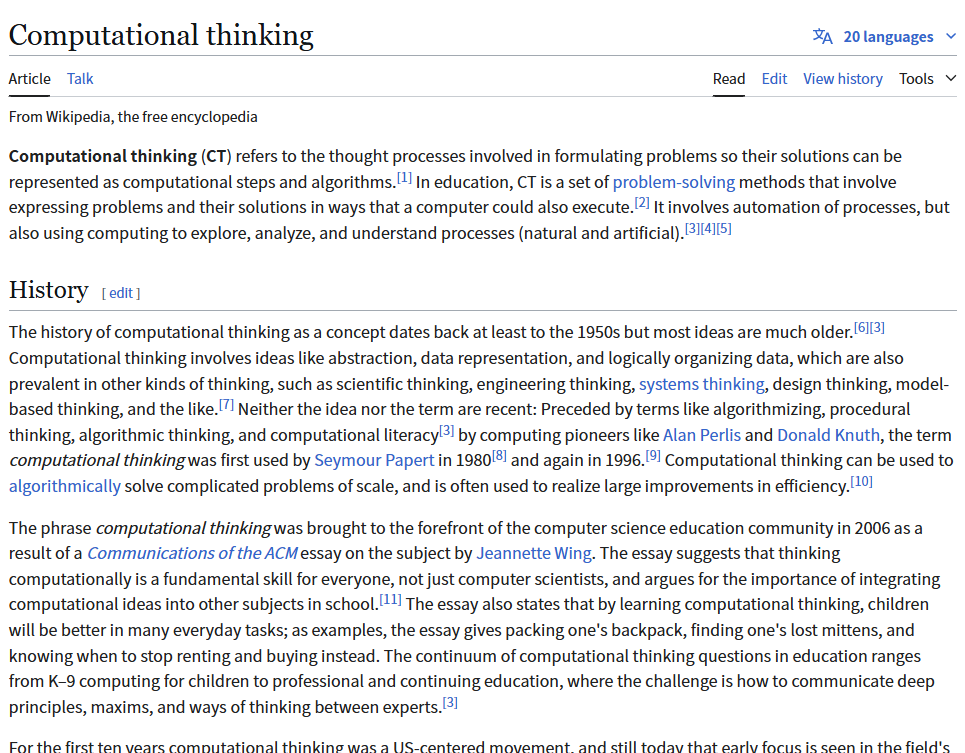Open the systems thinking link
The image size is (965, 753).
click(702, 384)
